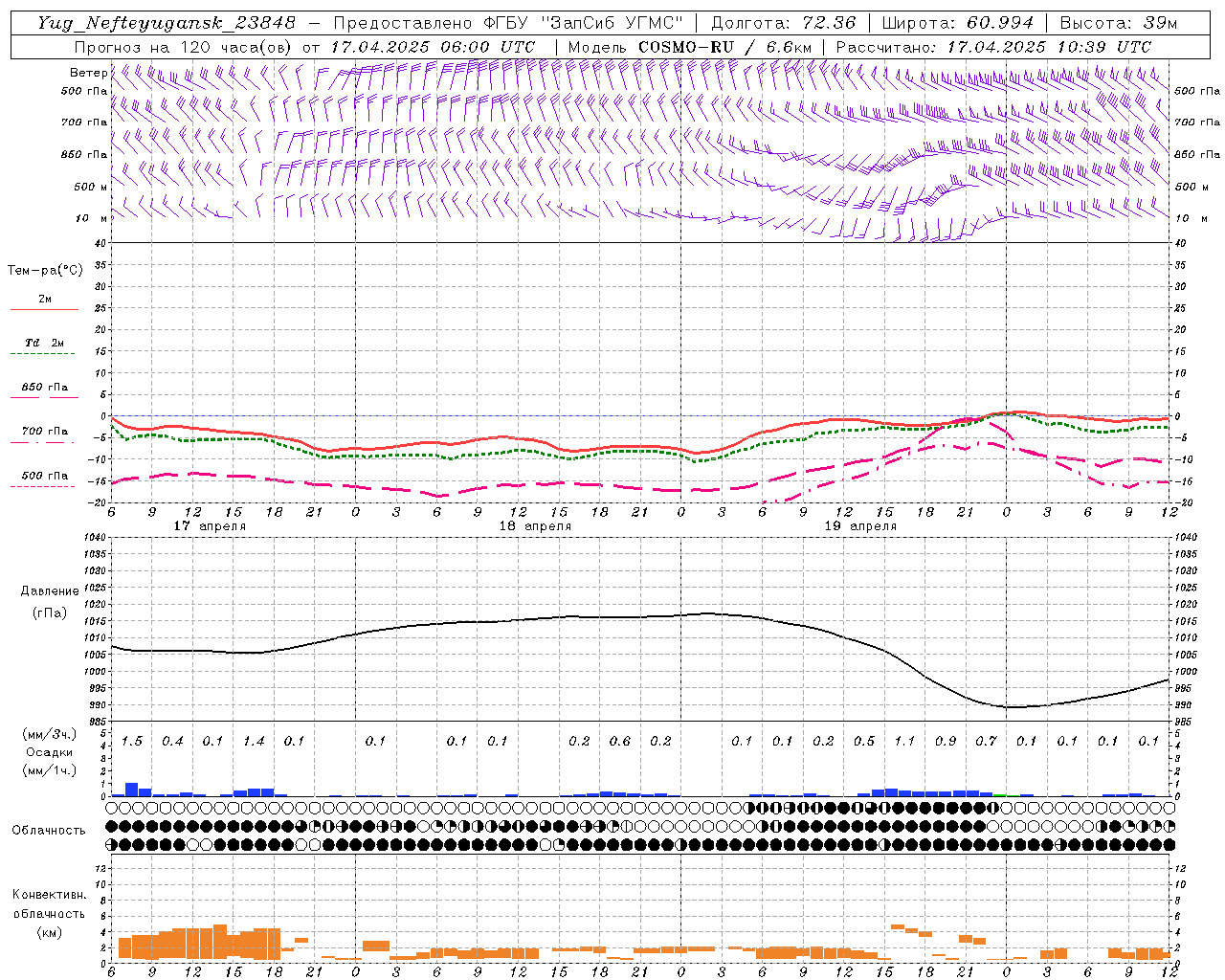This screenshot has width=1225, height=980.
Task: Click the Конвективн. convective cloud label
Action: pos(49,894)
